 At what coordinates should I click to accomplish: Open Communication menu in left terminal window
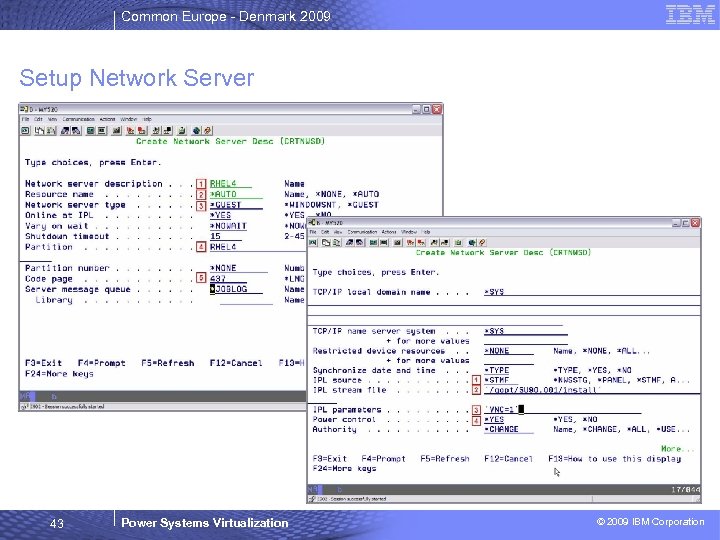[79, 119]
